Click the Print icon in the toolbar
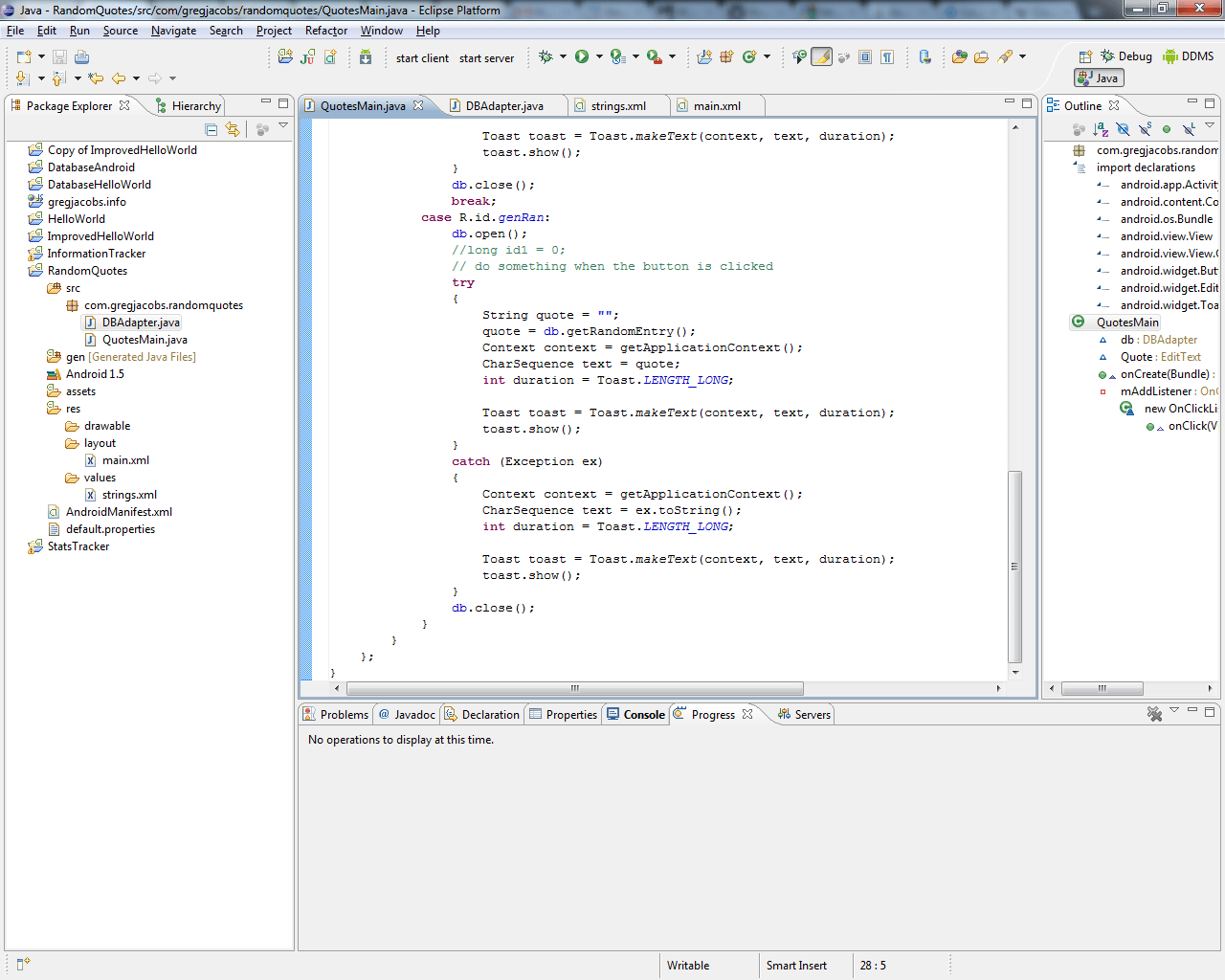Viewport: 1225px width, 980px height. 81,56
